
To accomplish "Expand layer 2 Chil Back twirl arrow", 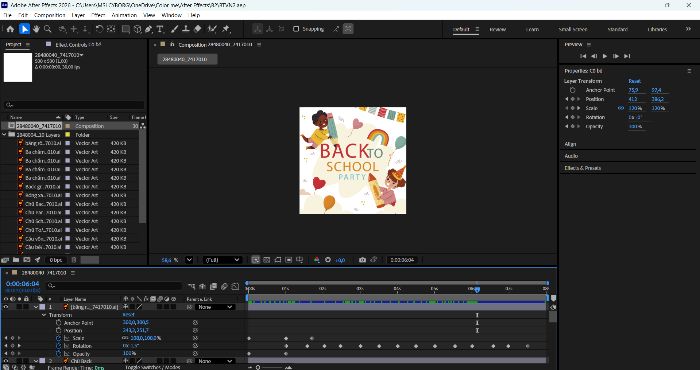I will point(36,361).
